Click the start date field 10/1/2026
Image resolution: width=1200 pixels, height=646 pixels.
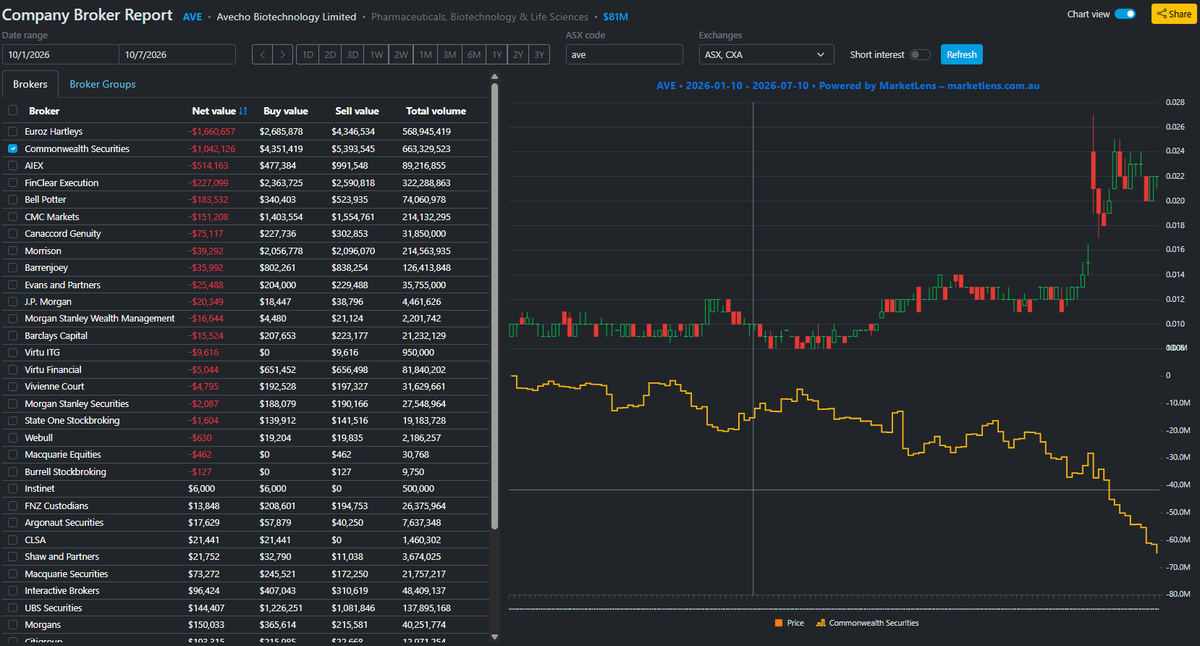pyautogui.click(x=60, y=55)
